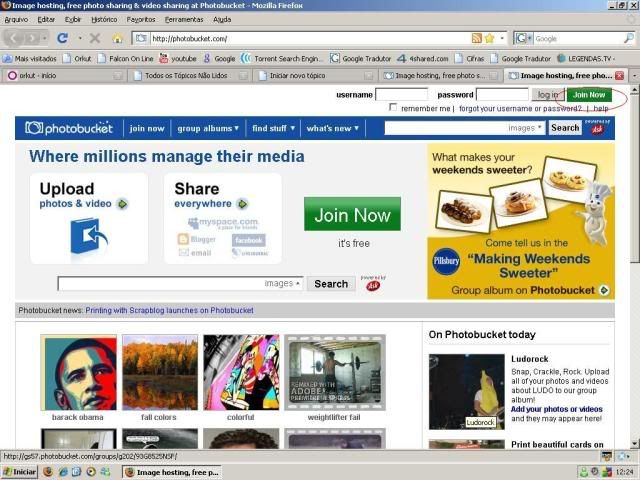
Task: Click the Facebook share logo
Action: click(x=249, y=240)
